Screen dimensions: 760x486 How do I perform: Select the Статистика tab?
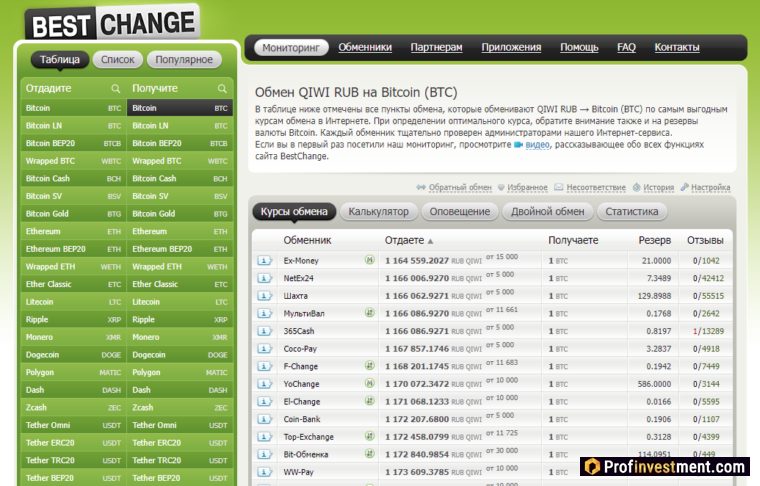click(x=632, y=212)
